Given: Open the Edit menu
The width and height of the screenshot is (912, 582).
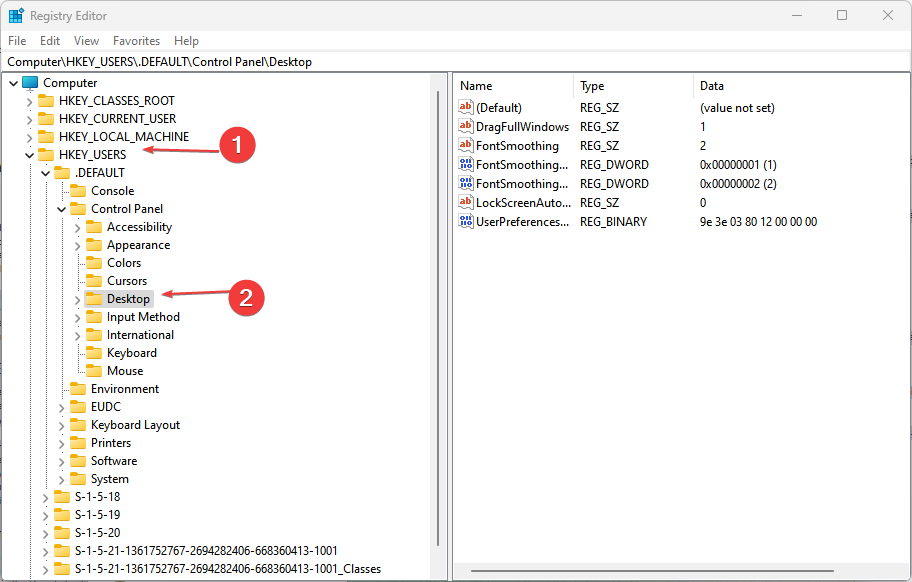Looking at the screenshot, I should click(x=50, y=41).
